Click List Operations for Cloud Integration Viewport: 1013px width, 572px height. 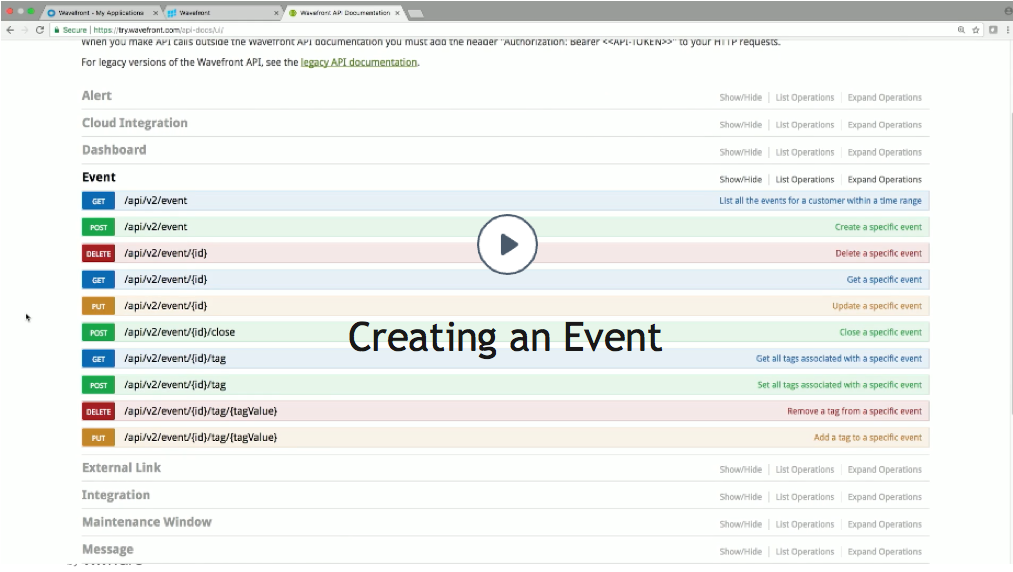[804, 125]
